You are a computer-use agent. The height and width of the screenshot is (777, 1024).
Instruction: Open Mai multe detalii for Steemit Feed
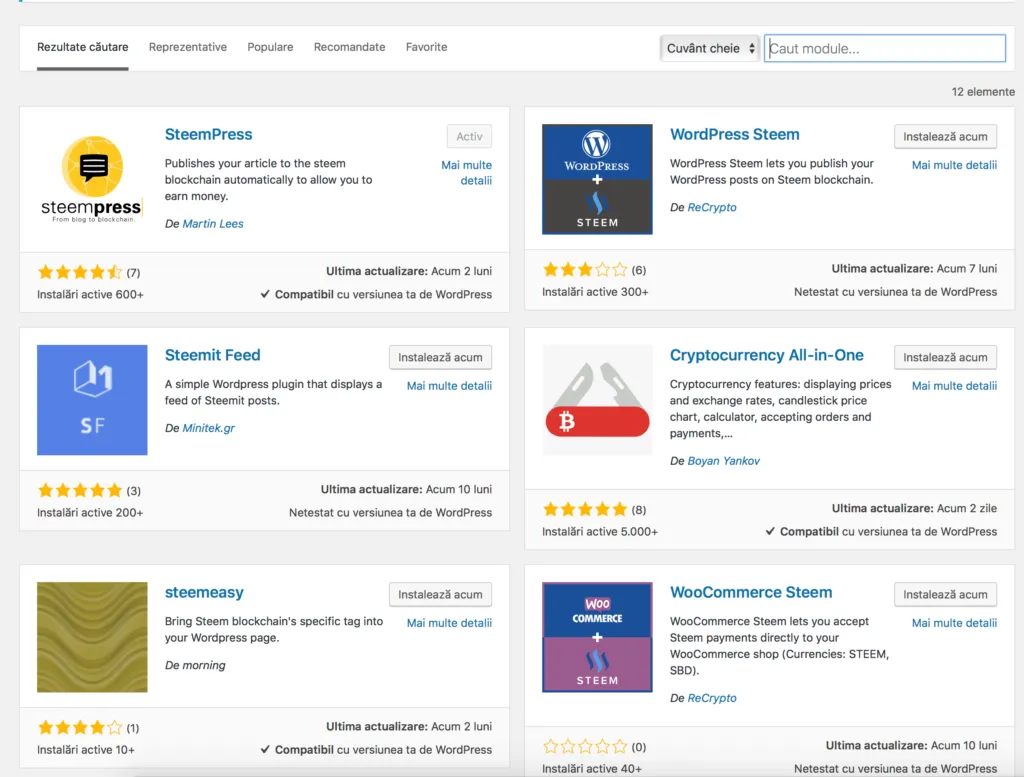pyautogui.click(x=449, y=386)
